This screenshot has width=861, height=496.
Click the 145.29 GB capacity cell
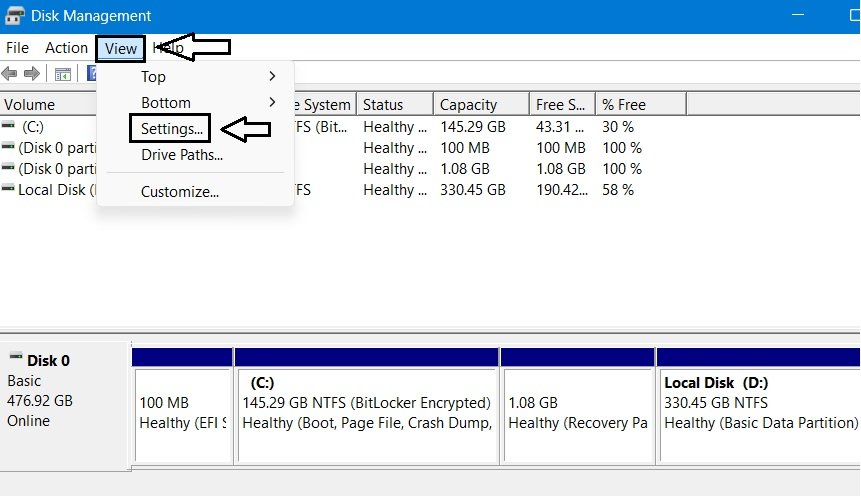tap(473, 127)
